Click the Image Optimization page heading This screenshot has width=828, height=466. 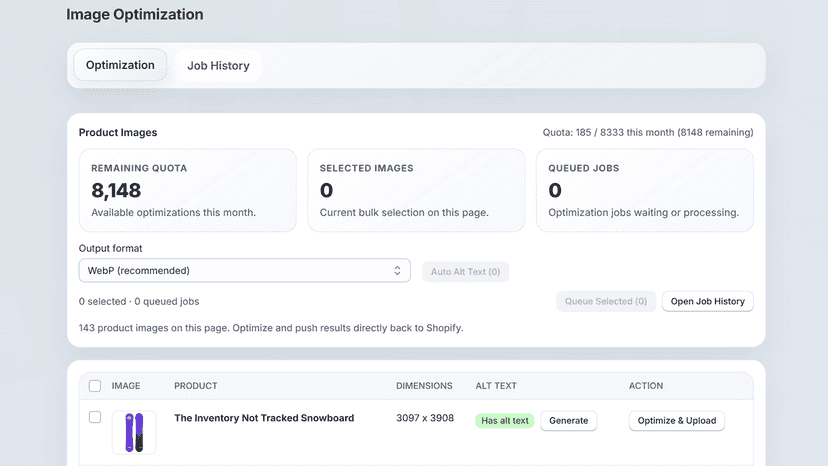[x=135, y=14]
